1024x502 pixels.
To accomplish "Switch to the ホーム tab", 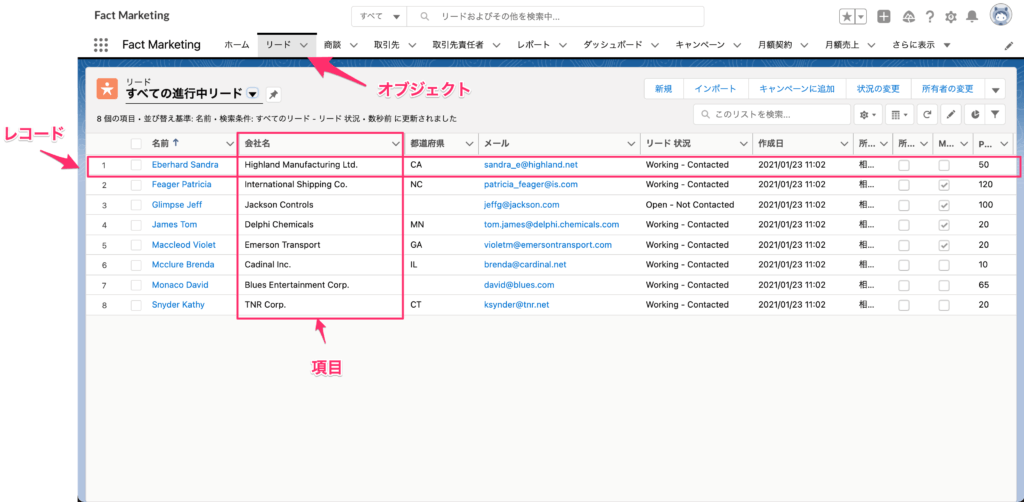I will [237, 45].
